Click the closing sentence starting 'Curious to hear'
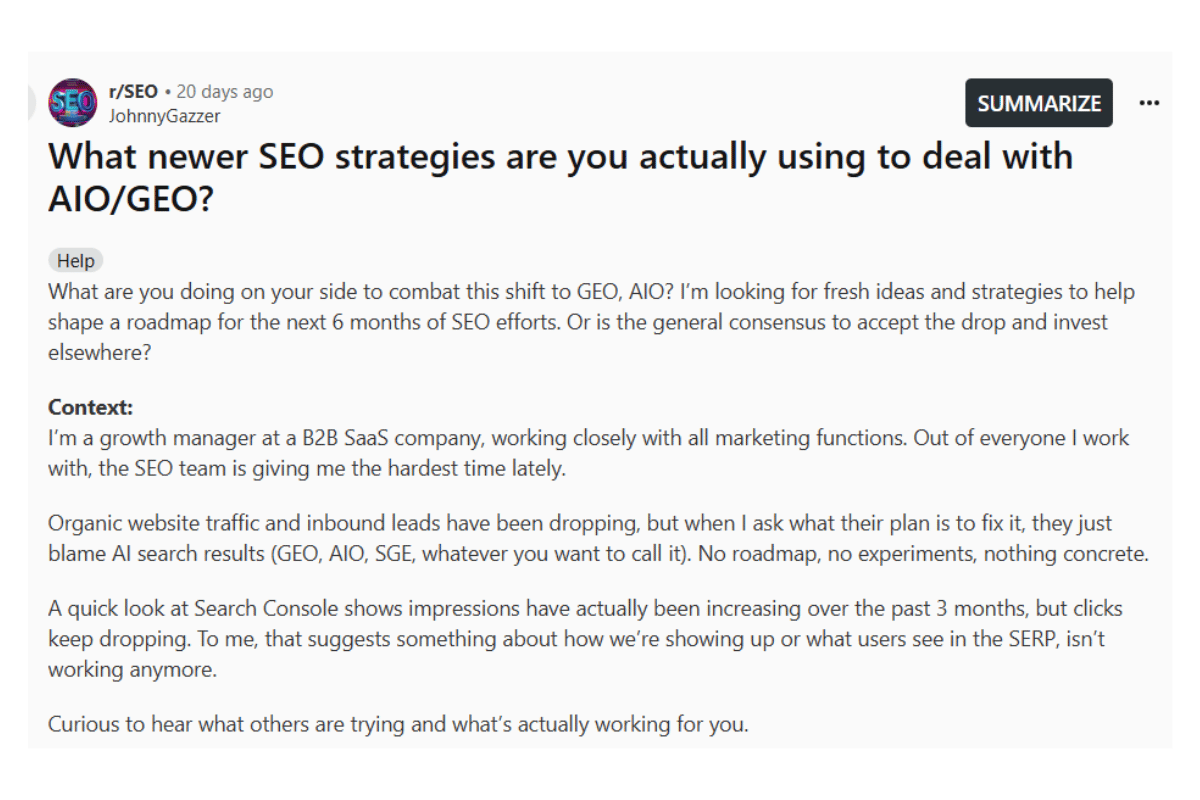This screenshot has width=1200, height=800. coord(398,724)
